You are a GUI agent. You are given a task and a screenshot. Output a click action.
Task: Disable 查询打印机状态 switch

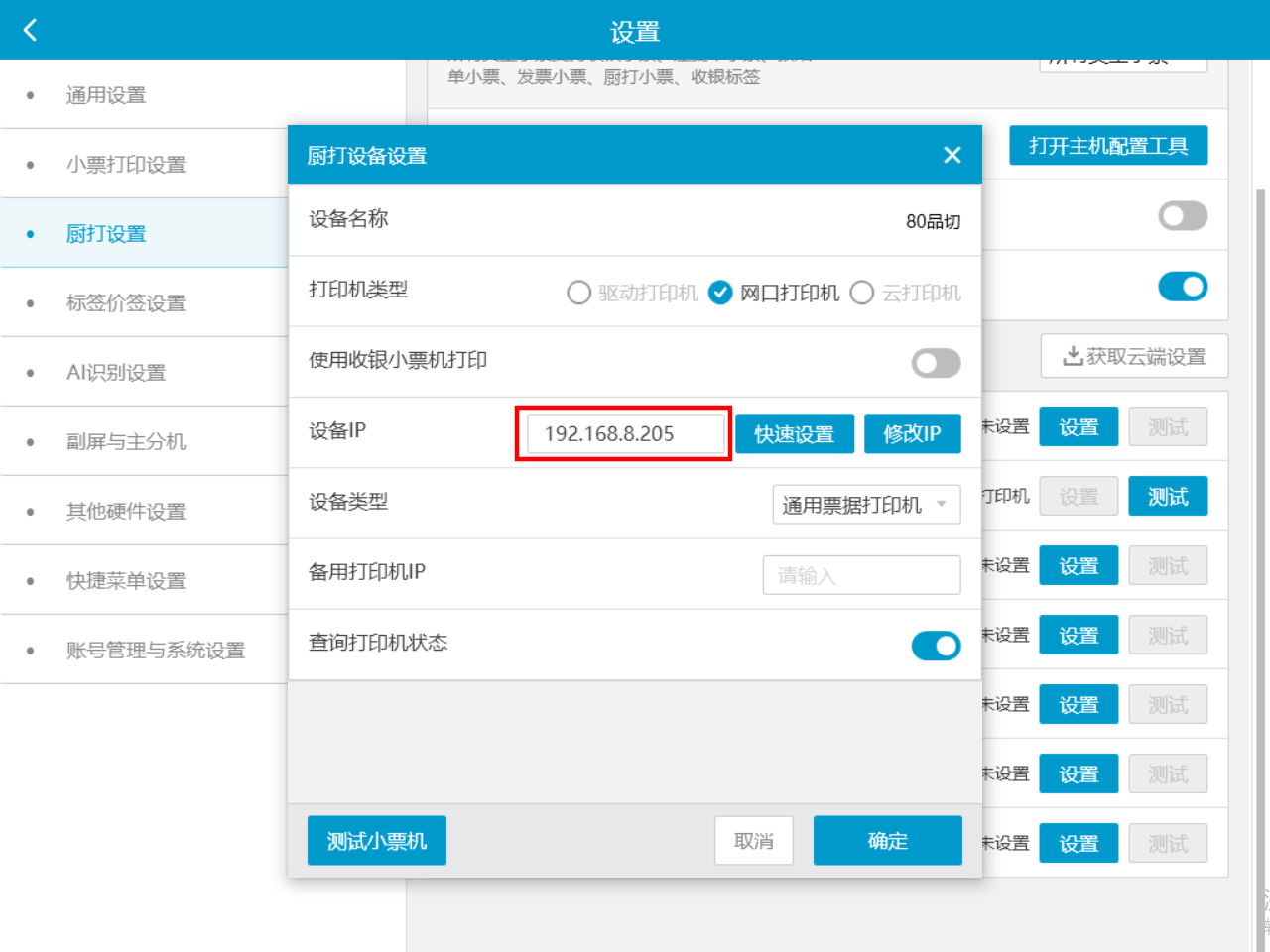pos(936,646)
